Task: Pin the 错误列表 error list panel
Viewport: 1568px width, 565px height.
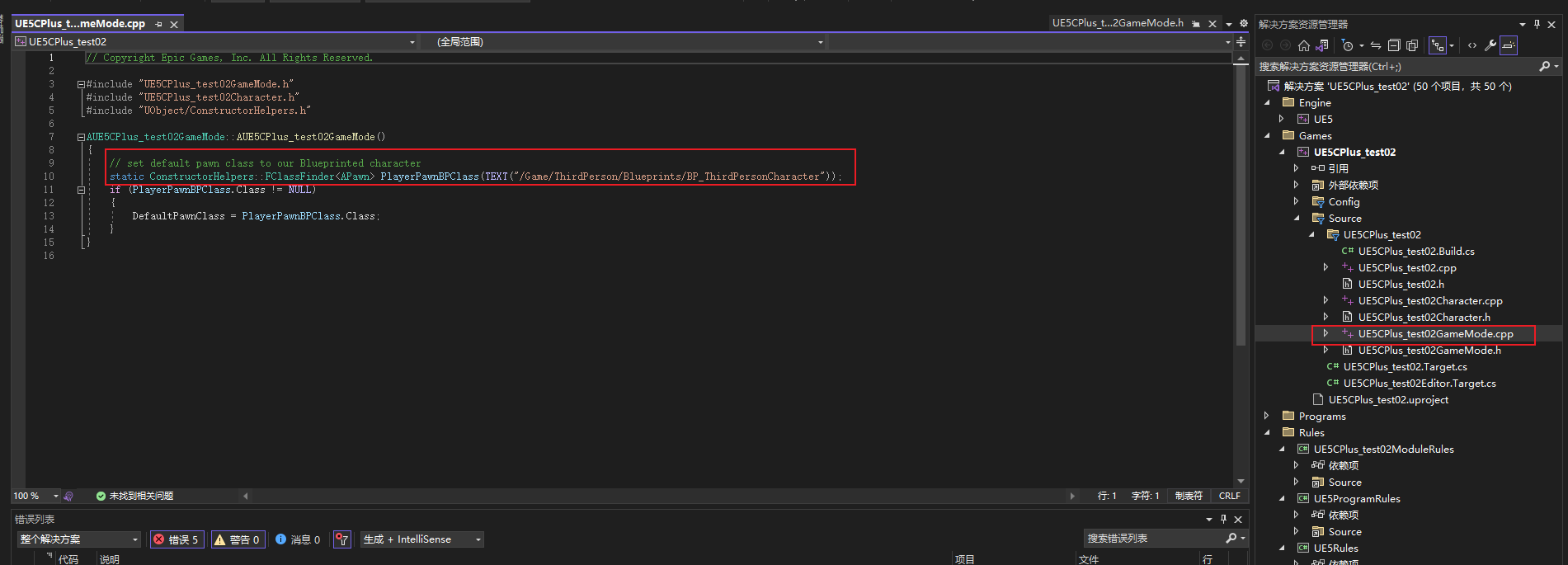Action: coord(1223,520)
